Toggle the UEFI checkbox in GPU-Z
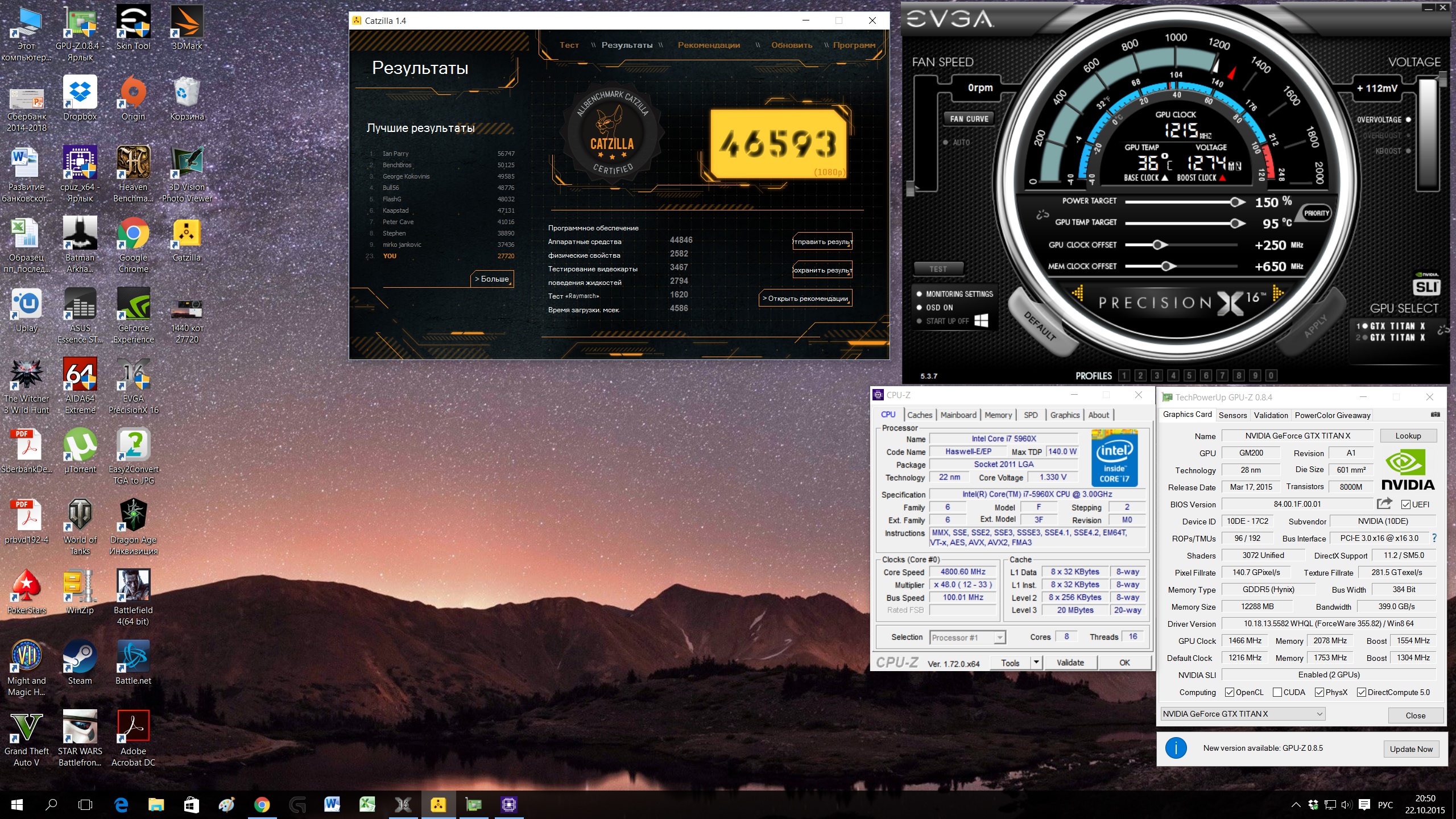 click(1405, 504)
